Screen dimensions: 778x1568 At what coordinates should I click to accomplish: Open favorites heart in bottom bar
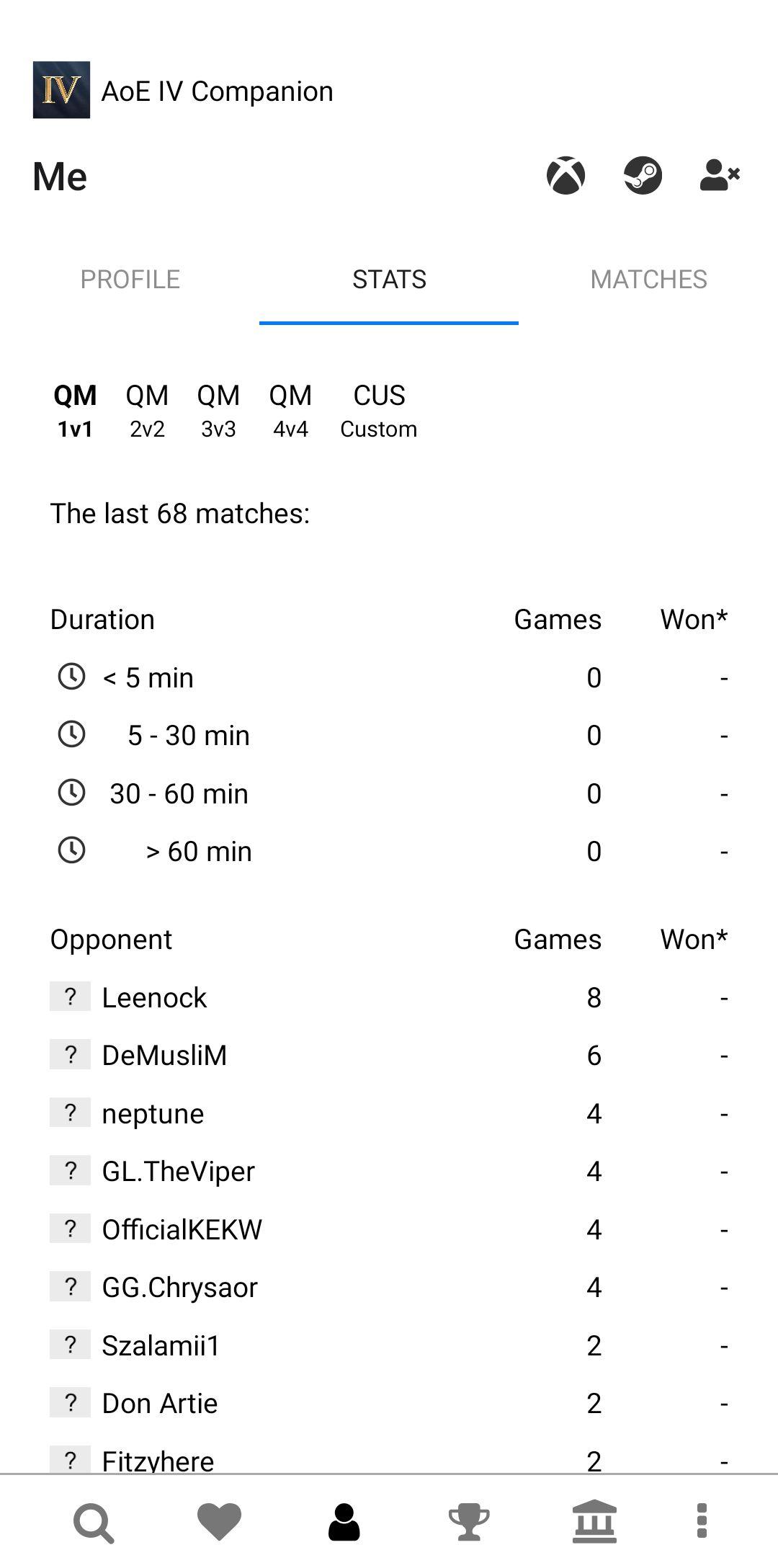click(x=219, y=1522)
